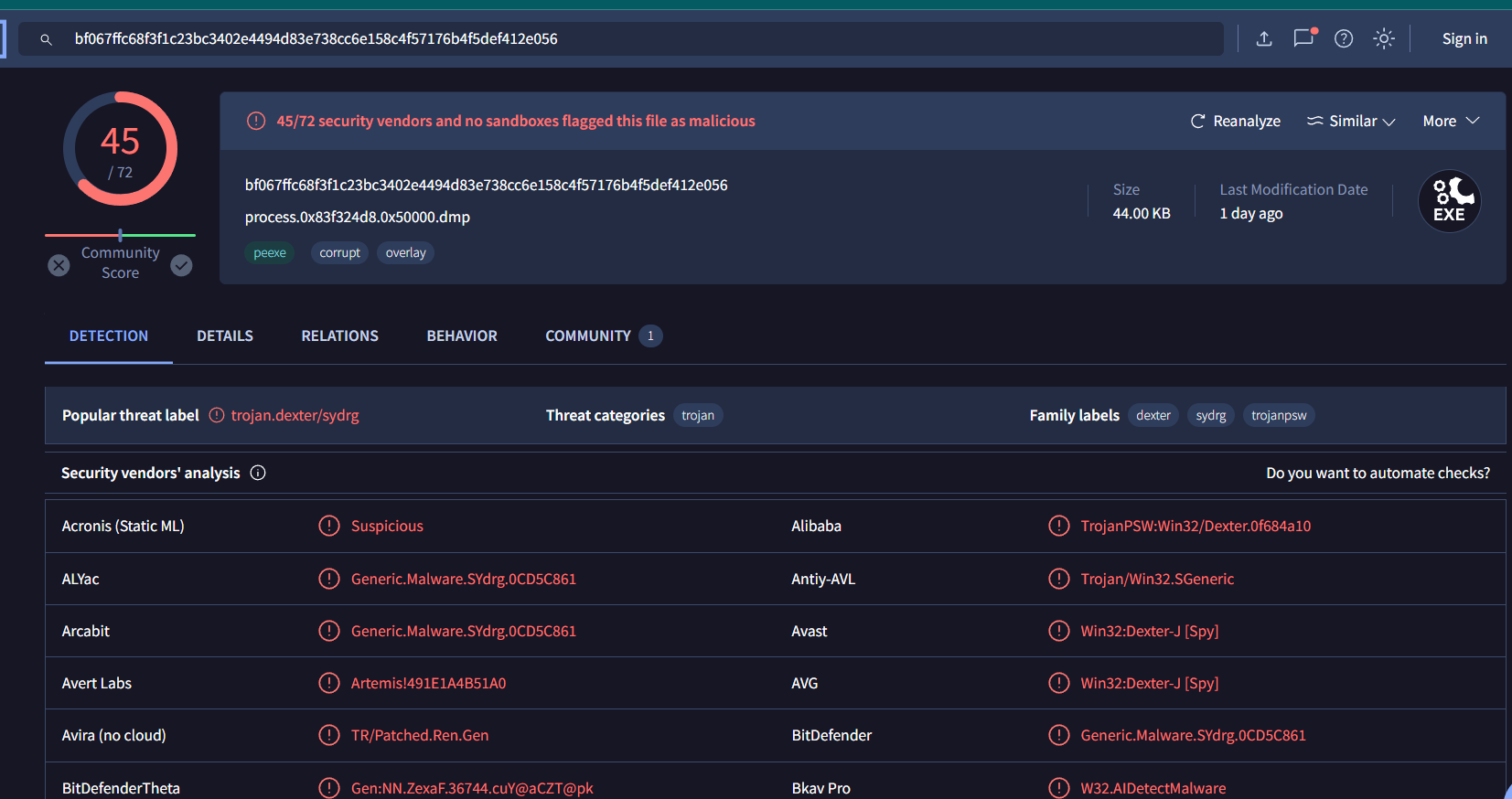The width and height of the screenshot is (1512, 799).
Task: Click the Sign in link
Action: pyautogui.click(x=1464, y=38)
